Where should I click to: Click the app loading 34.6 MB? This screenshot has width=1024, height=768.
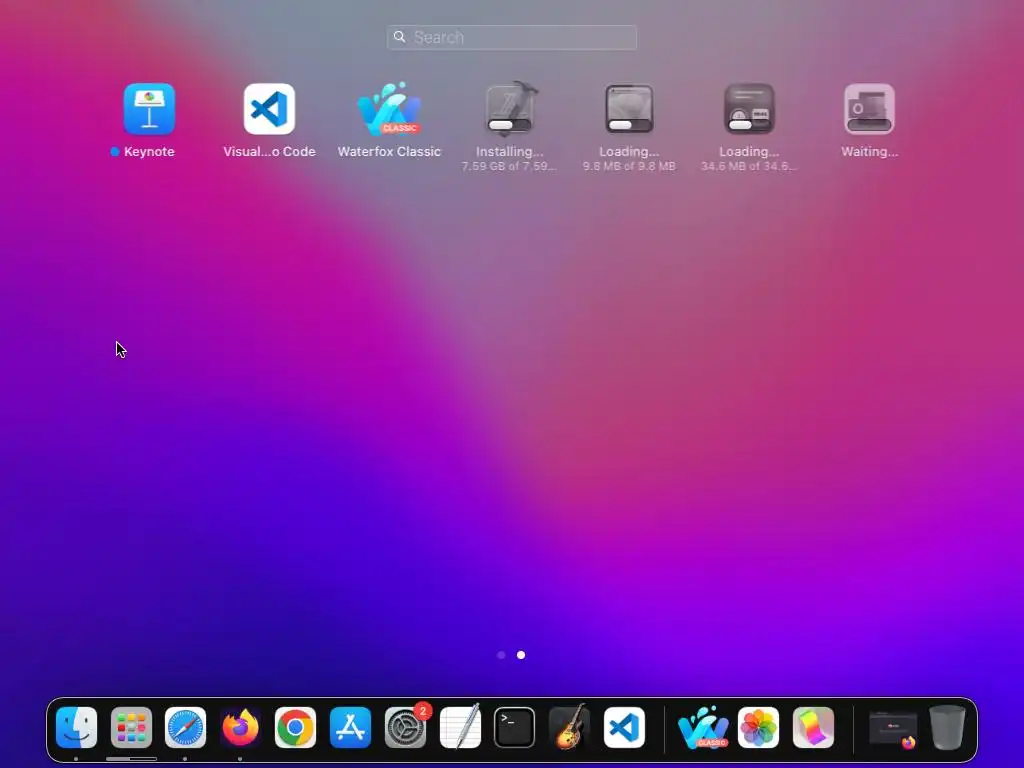pos(749,109)
